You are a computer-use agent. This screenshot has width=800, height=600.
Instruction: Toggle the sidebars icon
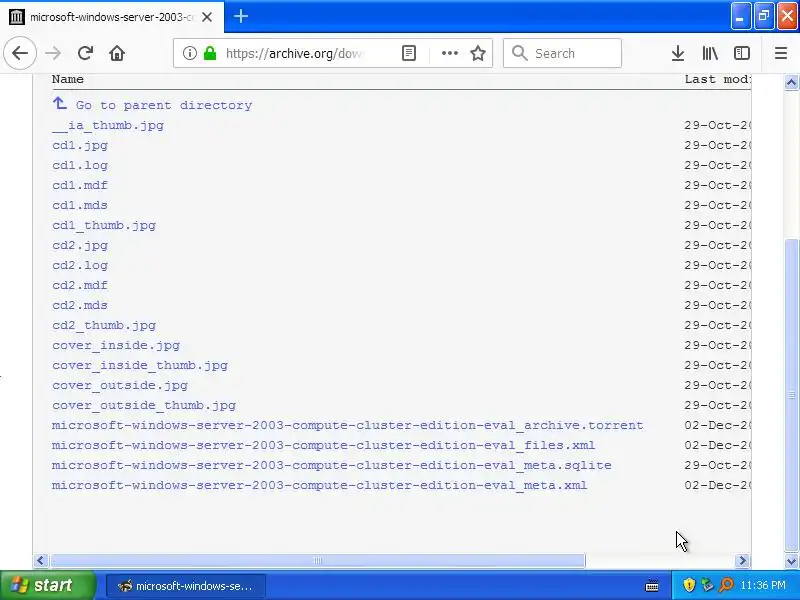point(741,53)
